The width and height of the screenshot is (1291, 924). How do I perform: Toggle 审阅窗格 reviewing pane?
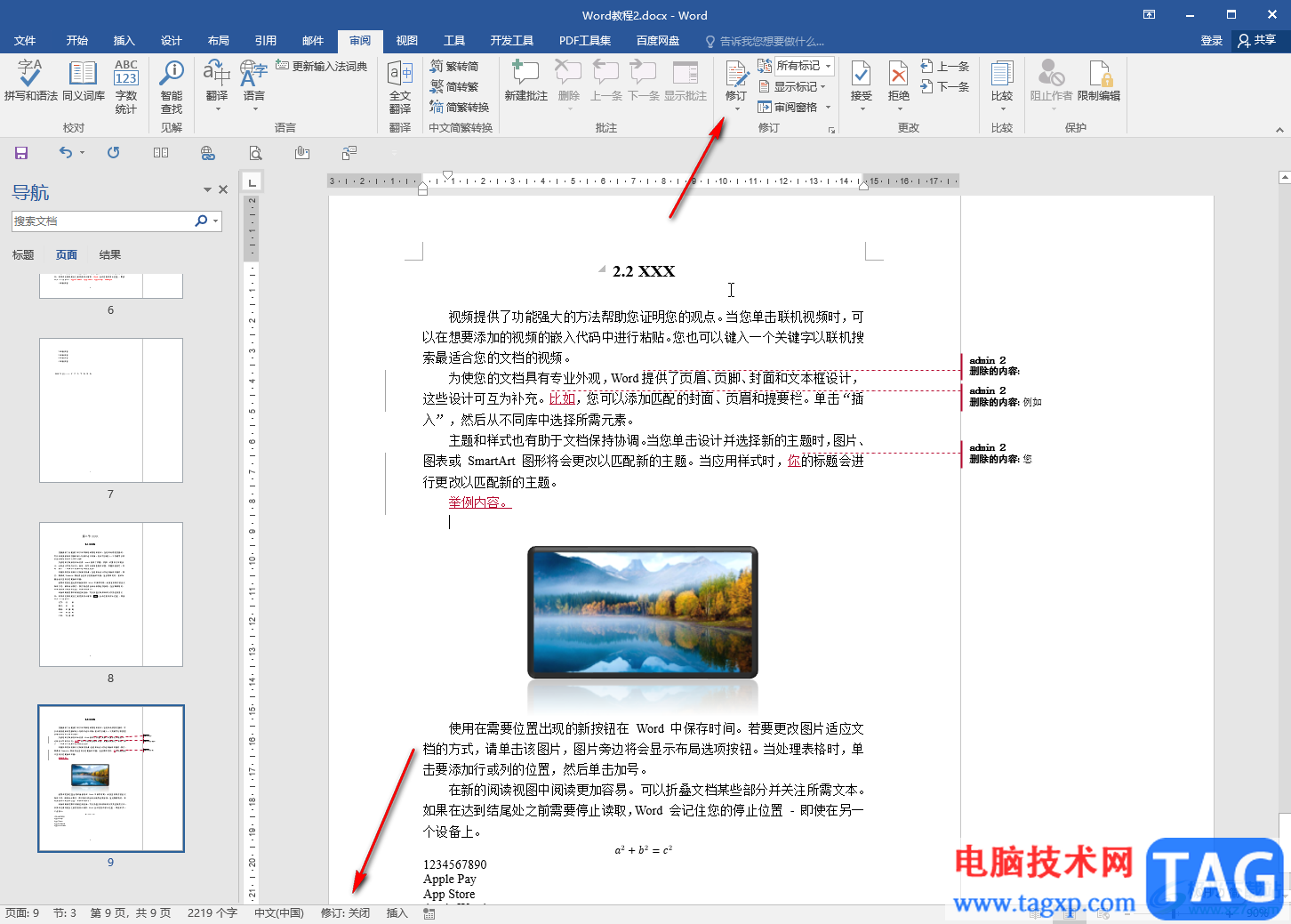pyautogui.click(x=787, y=108)
